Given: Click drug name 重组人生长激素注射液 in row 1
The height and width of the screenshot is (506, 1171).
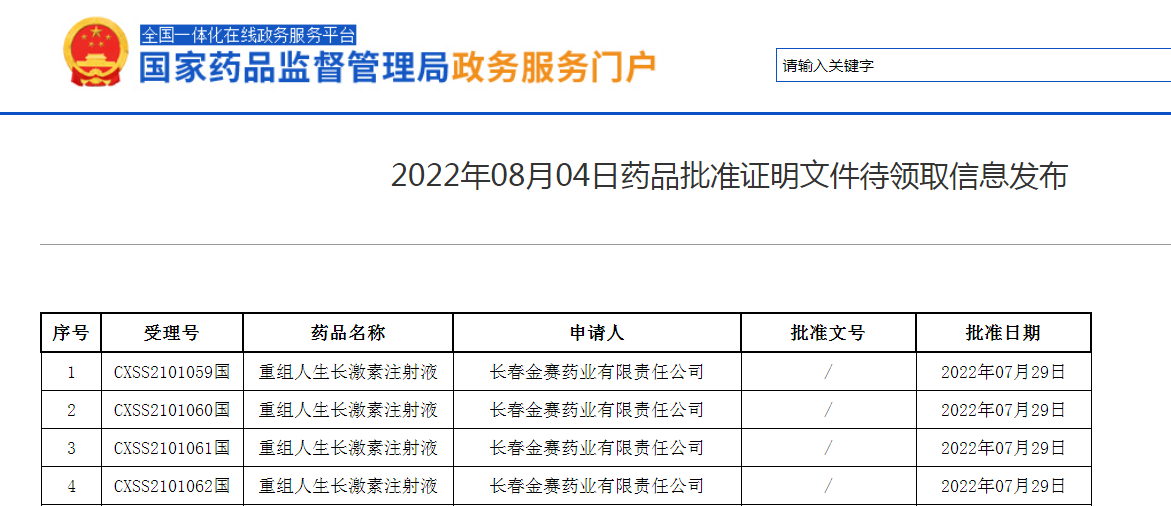Looking at the screenshot, I should point(348,372).
